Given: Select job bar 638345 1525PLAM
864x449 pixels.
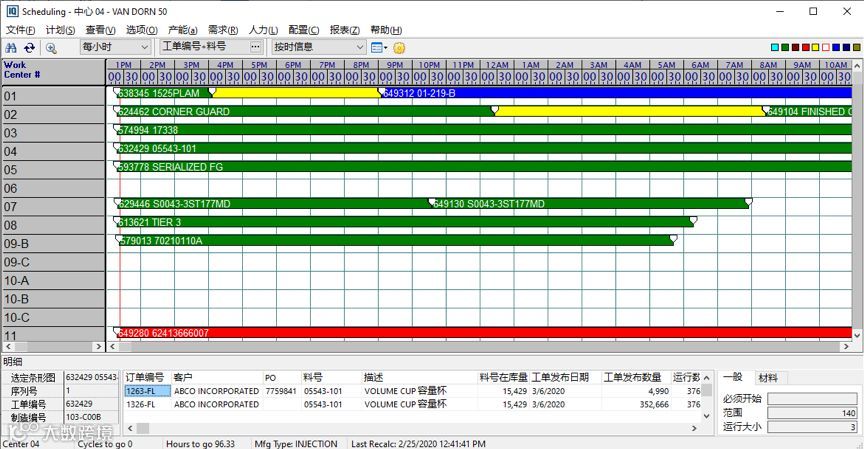Looking at the screenshot, I should pyautogui.click(x=164, y=93).
